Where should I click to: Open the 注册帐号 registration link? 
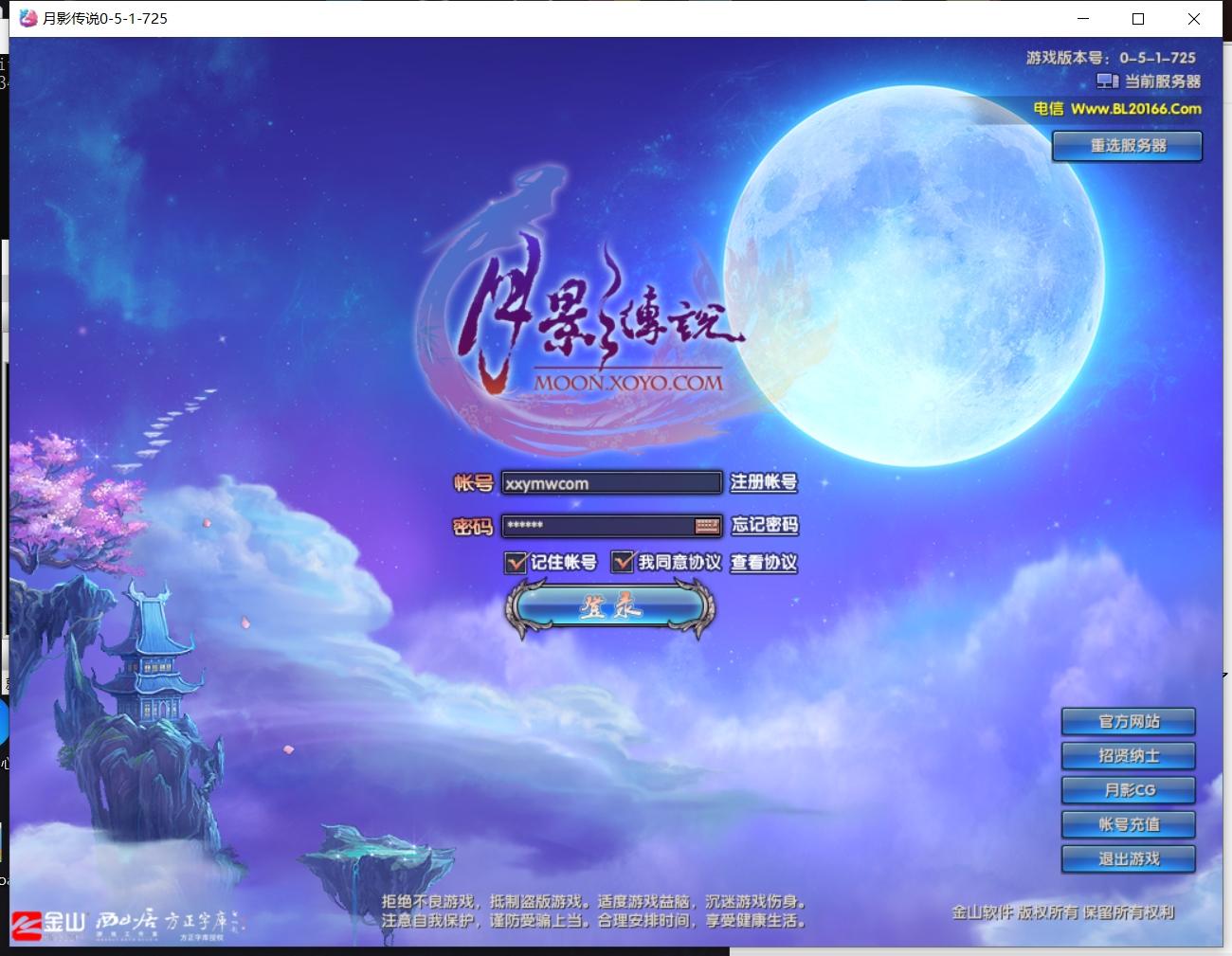(x=763, y=483)
